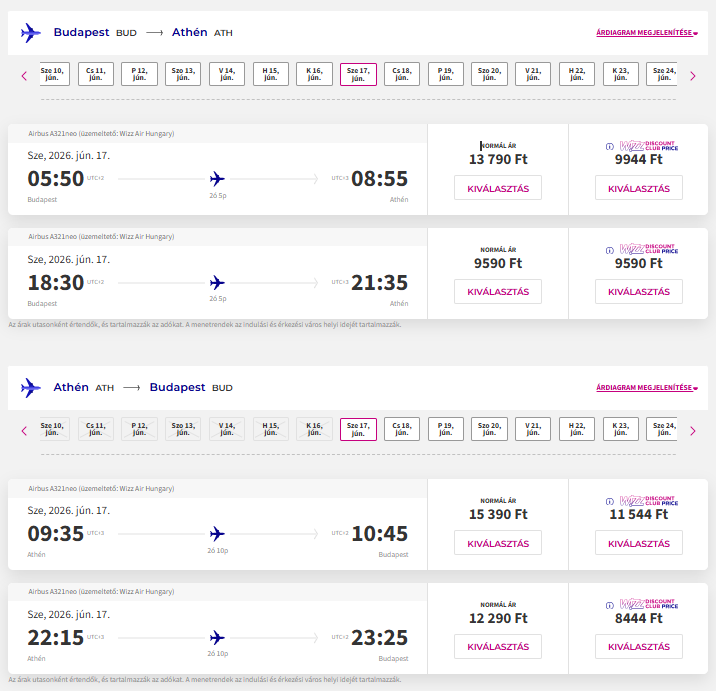Choose the 12 290 Ft normal price fare
The width and height of the screenshot is (716, 691).
pyautogui.click(x=498, y=647)
